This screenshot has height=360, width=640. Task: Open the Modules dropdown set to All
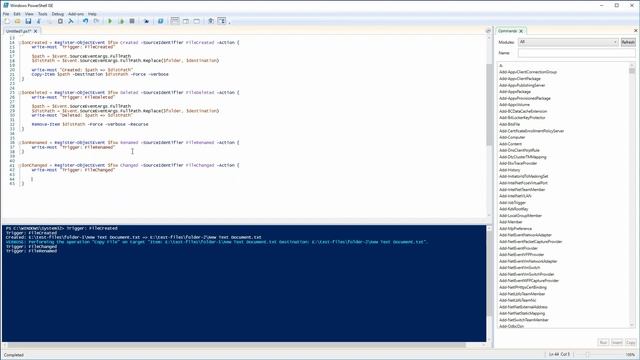[x=568, y=42]
